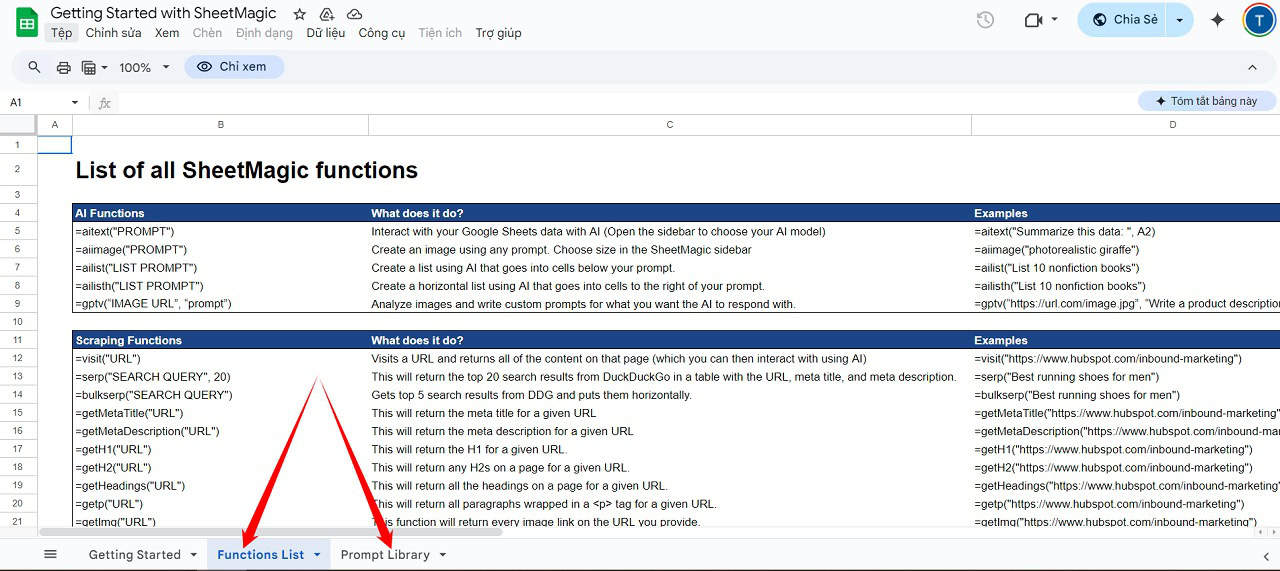Screen dimensions: 1280x571
Task: Select the 'AI Functions' header cell
Action: point(220,213)
